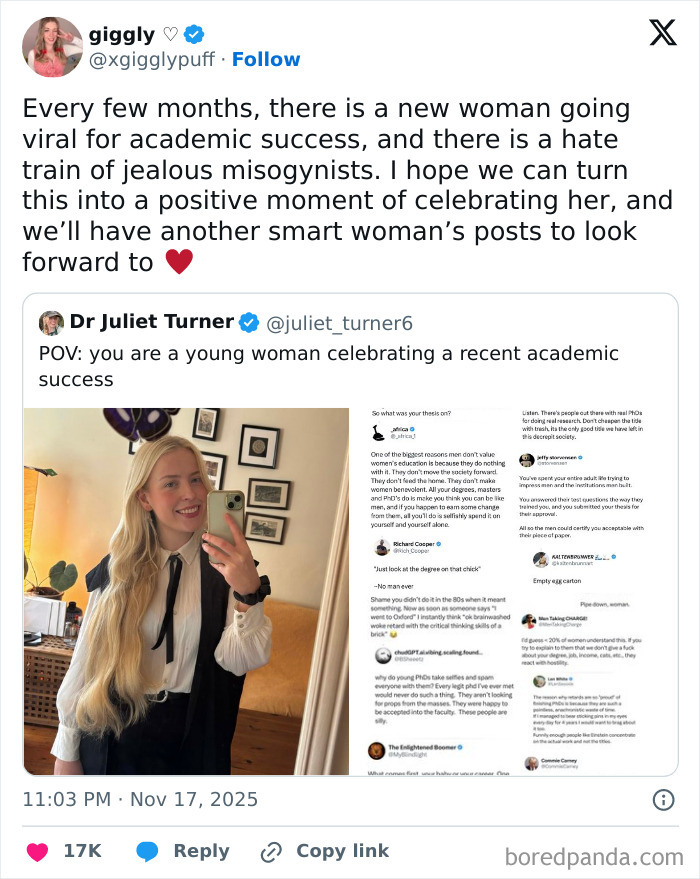Click Dr Juliet Turner's verified badge
This screenshot has width=700, height=879.
pyautogui.click(x=249, y=322)
